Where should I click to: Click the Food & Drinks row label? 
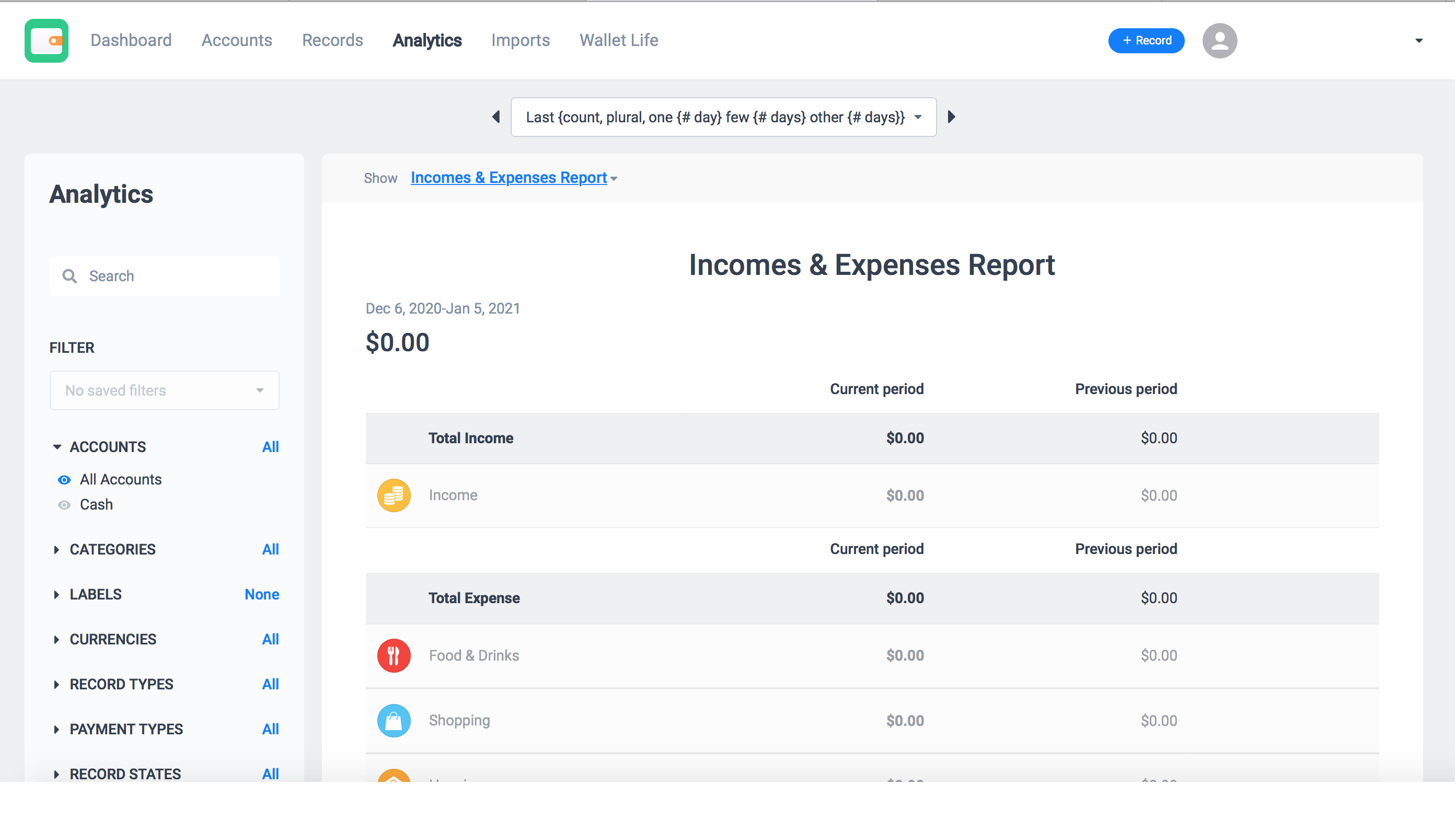pyautogui.click(x=473, y=655)
